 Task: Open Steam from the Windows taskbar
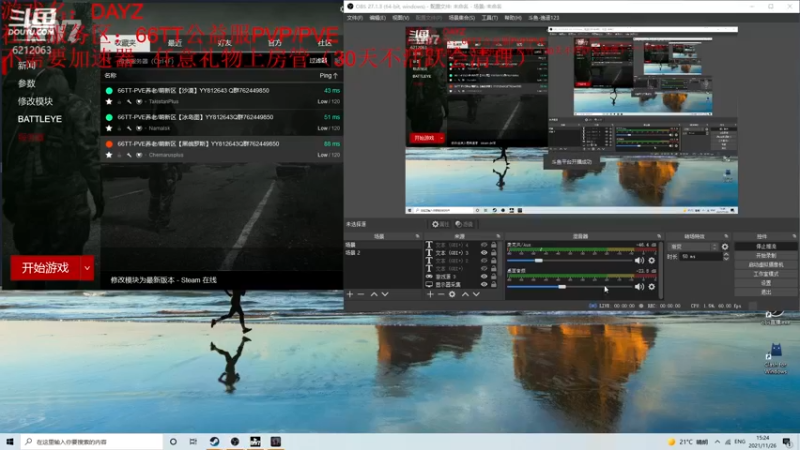pyautogui.click(x=214, y=441)
